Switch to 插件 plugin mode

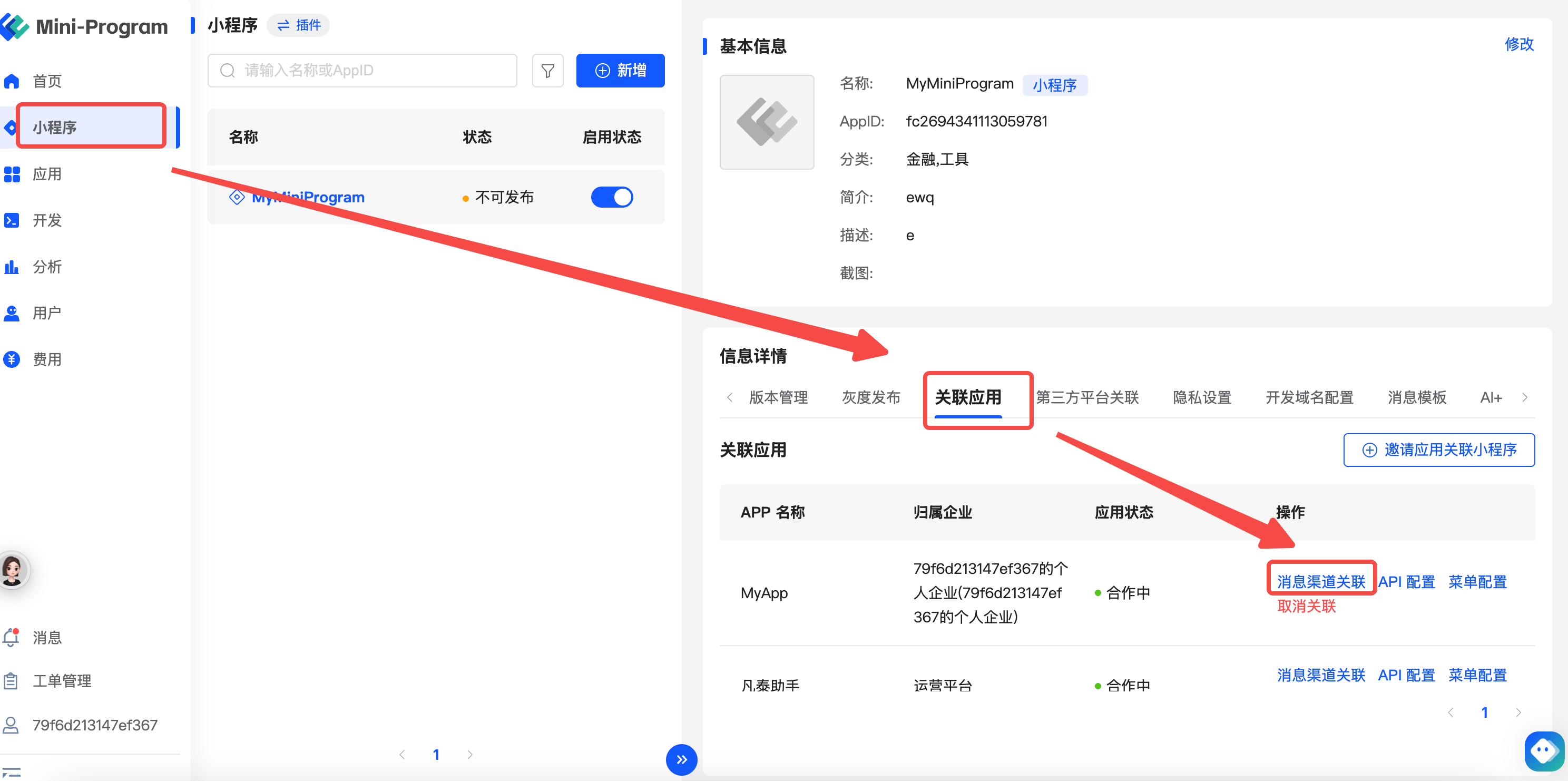299,25
